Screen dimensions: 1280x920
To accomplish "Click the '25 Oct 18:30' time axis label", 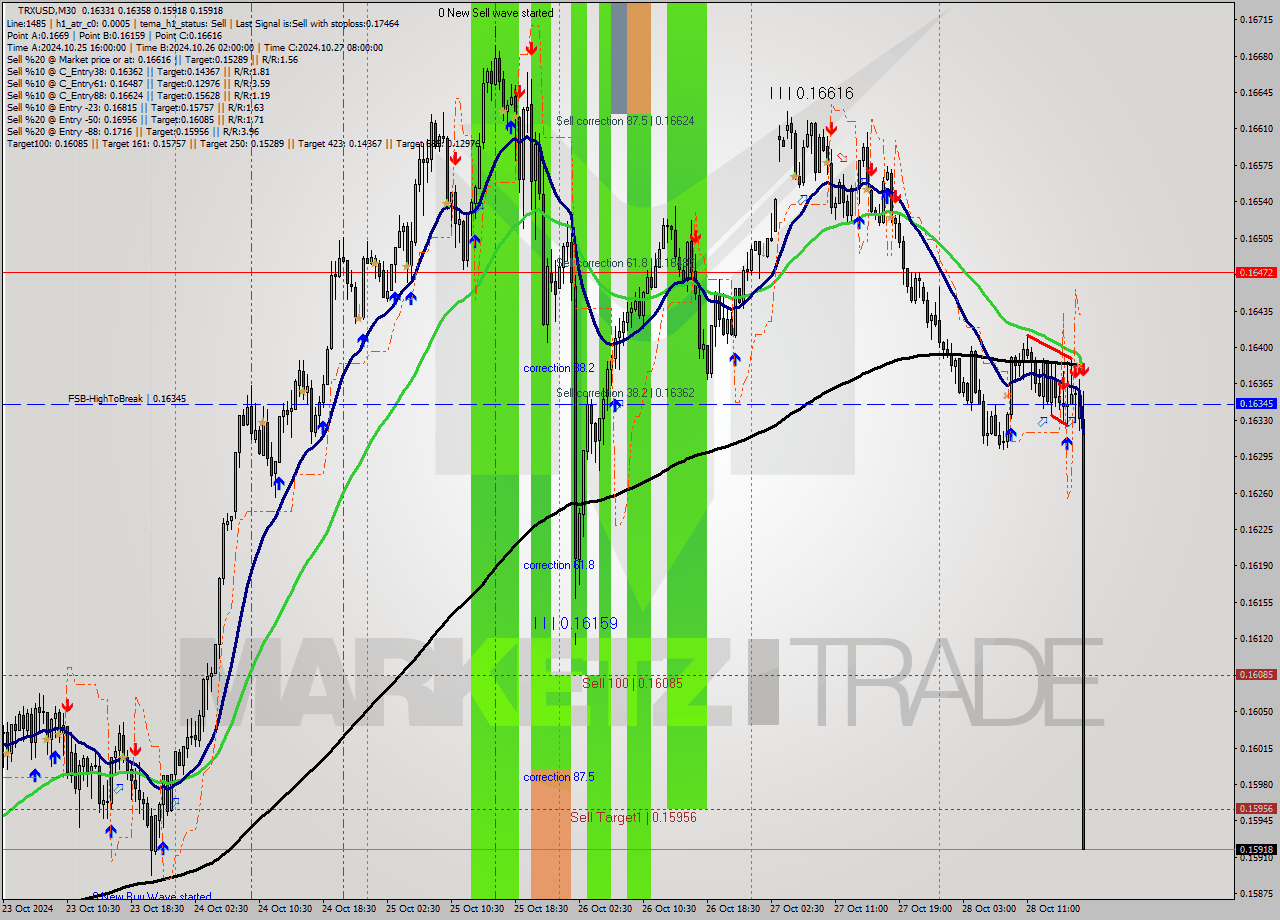I will click(541, 909).
